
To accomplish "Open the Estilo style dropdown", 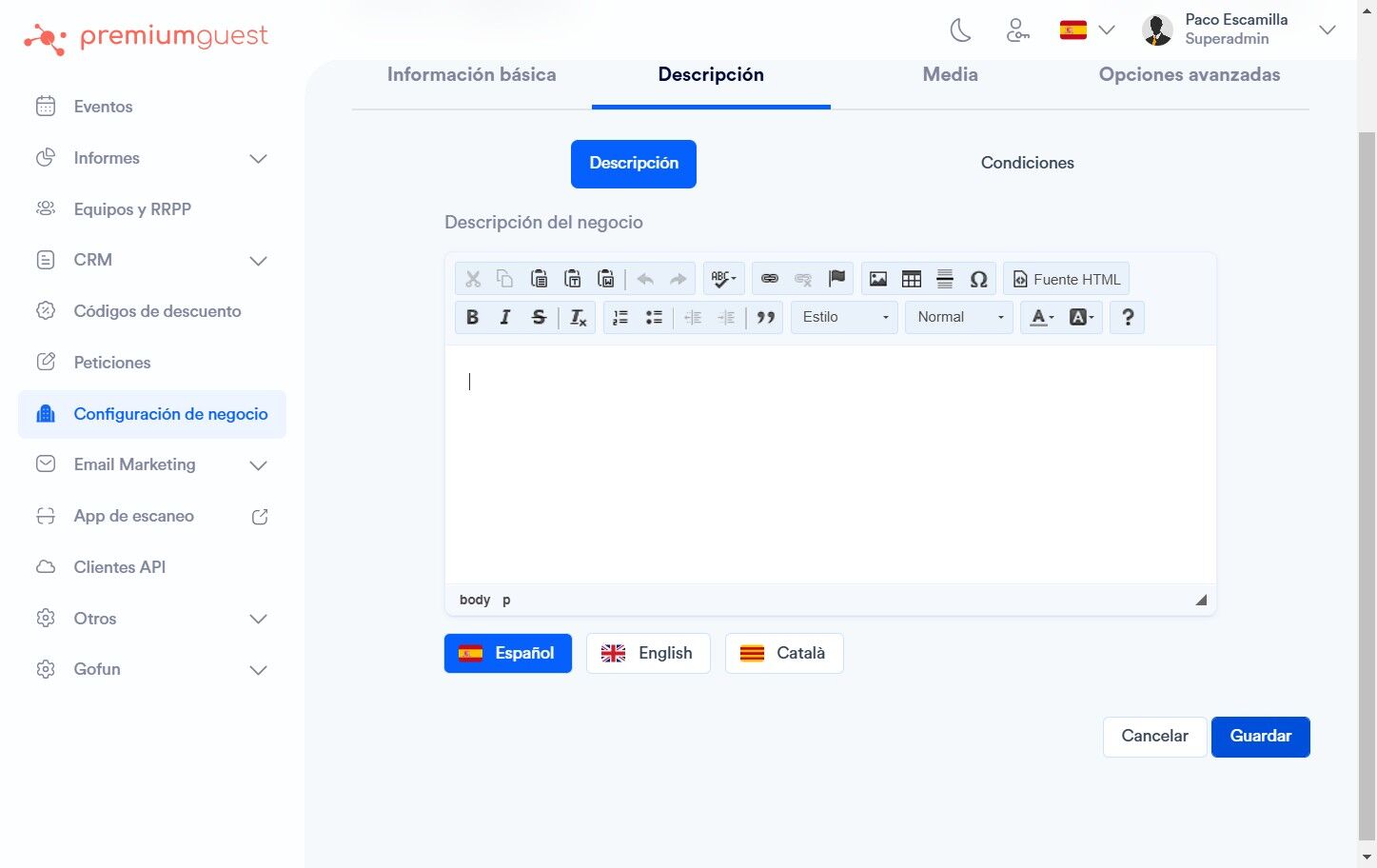I will click(844, 317).
